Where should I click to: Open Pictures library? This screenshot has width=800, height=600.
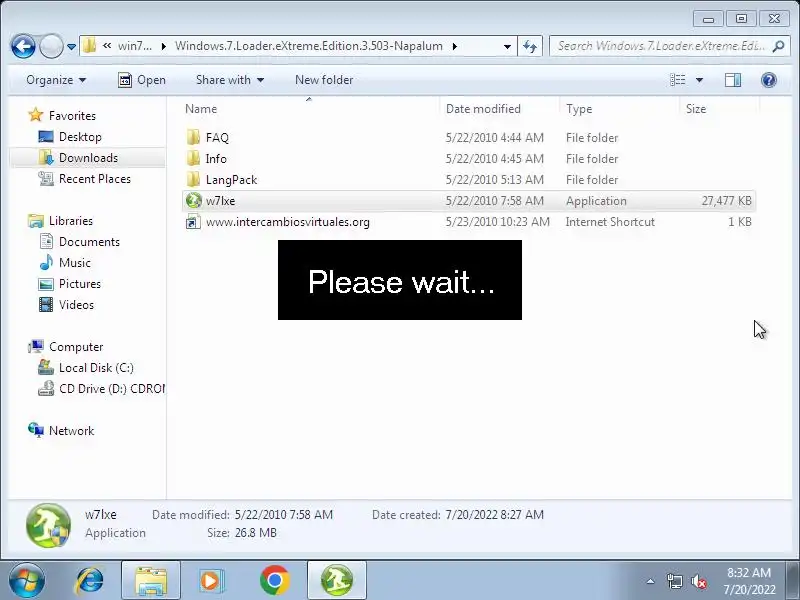[80, 283]
